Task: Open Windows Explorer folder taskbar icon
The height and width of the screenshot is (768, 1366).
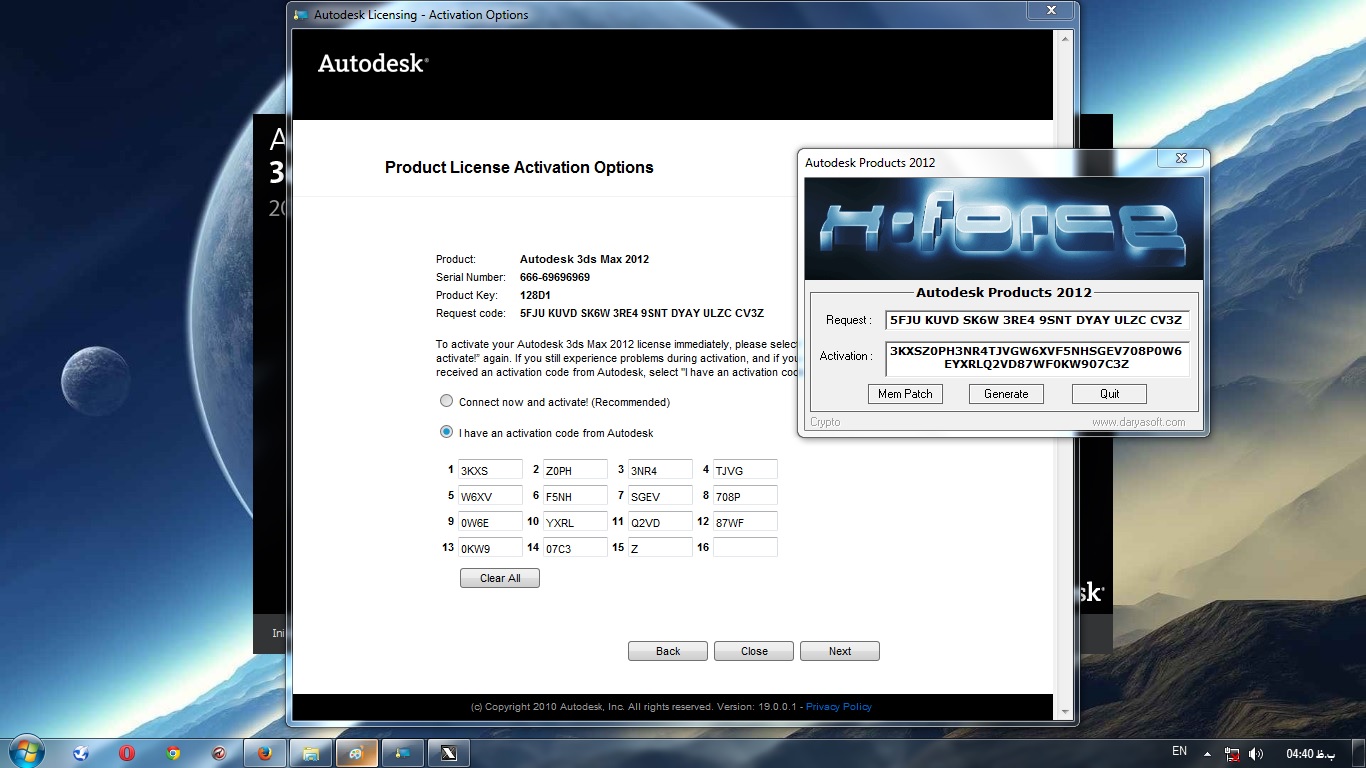Action: 311,753
